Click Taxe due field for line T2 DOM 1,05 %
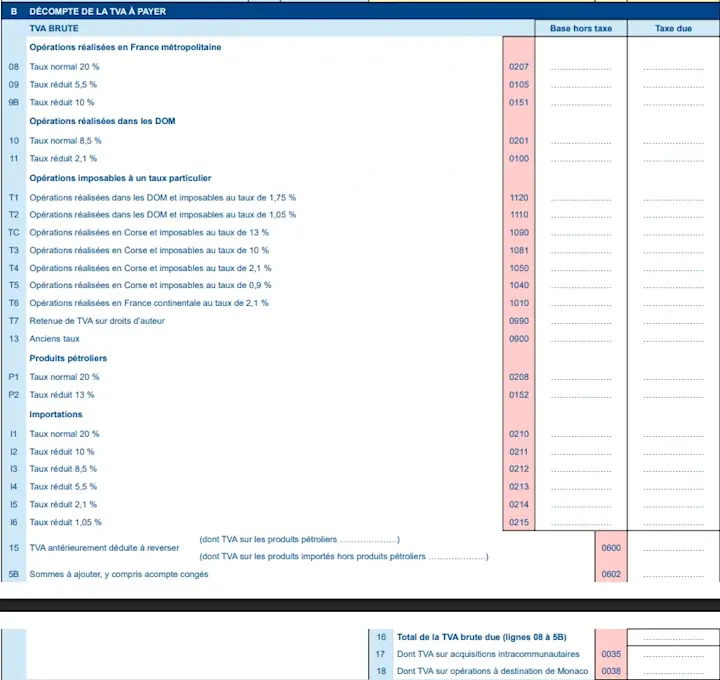Image resolution: width=720 pixels, height=680 pixels. pos(673,215)
